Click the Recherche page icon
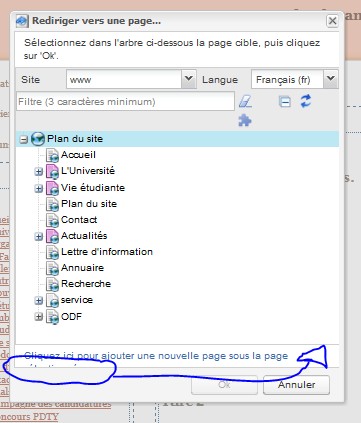The height and width of the screenshot is (423, 361). (x=52, y=284)
